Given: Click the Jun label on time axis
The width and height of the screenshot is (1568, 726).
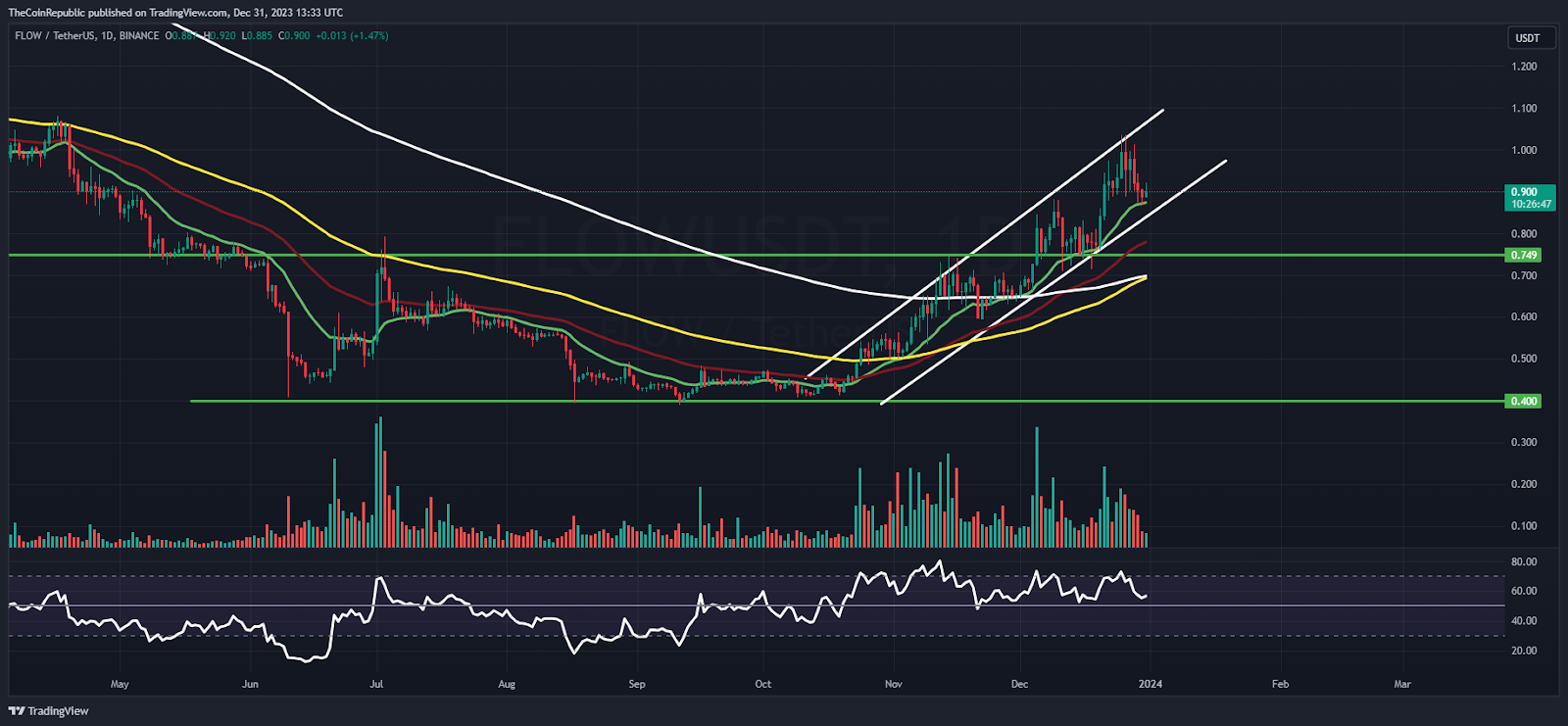Looking at the screenshot, I should tap(250, 684).
